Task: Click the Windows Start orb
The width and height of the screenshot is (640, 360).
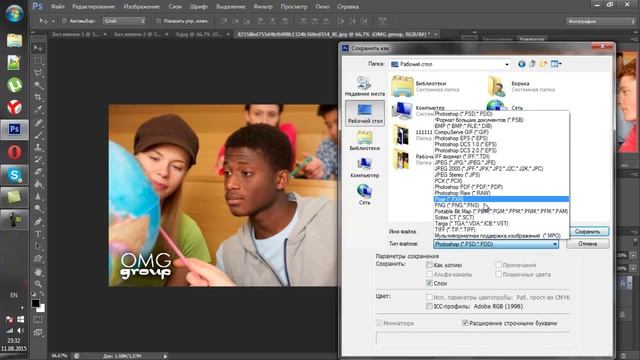Action: tap(14, 13)
